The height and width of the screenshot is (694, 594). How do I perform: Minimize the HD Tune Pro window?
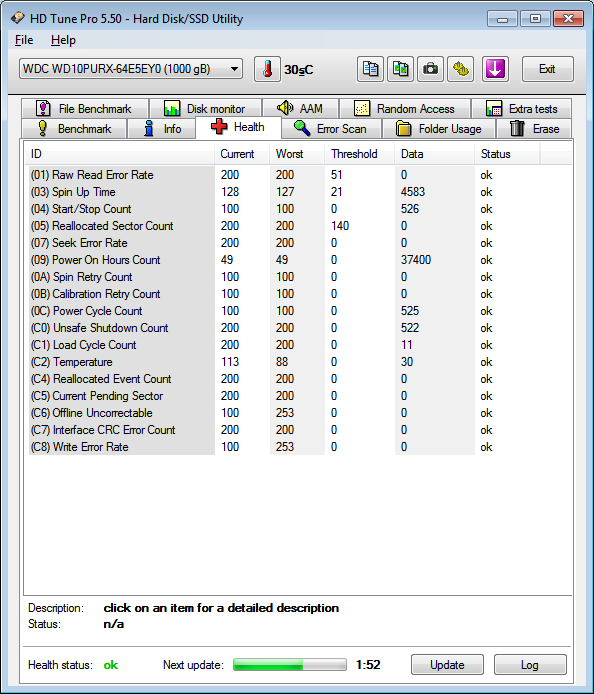click(502, 19)
